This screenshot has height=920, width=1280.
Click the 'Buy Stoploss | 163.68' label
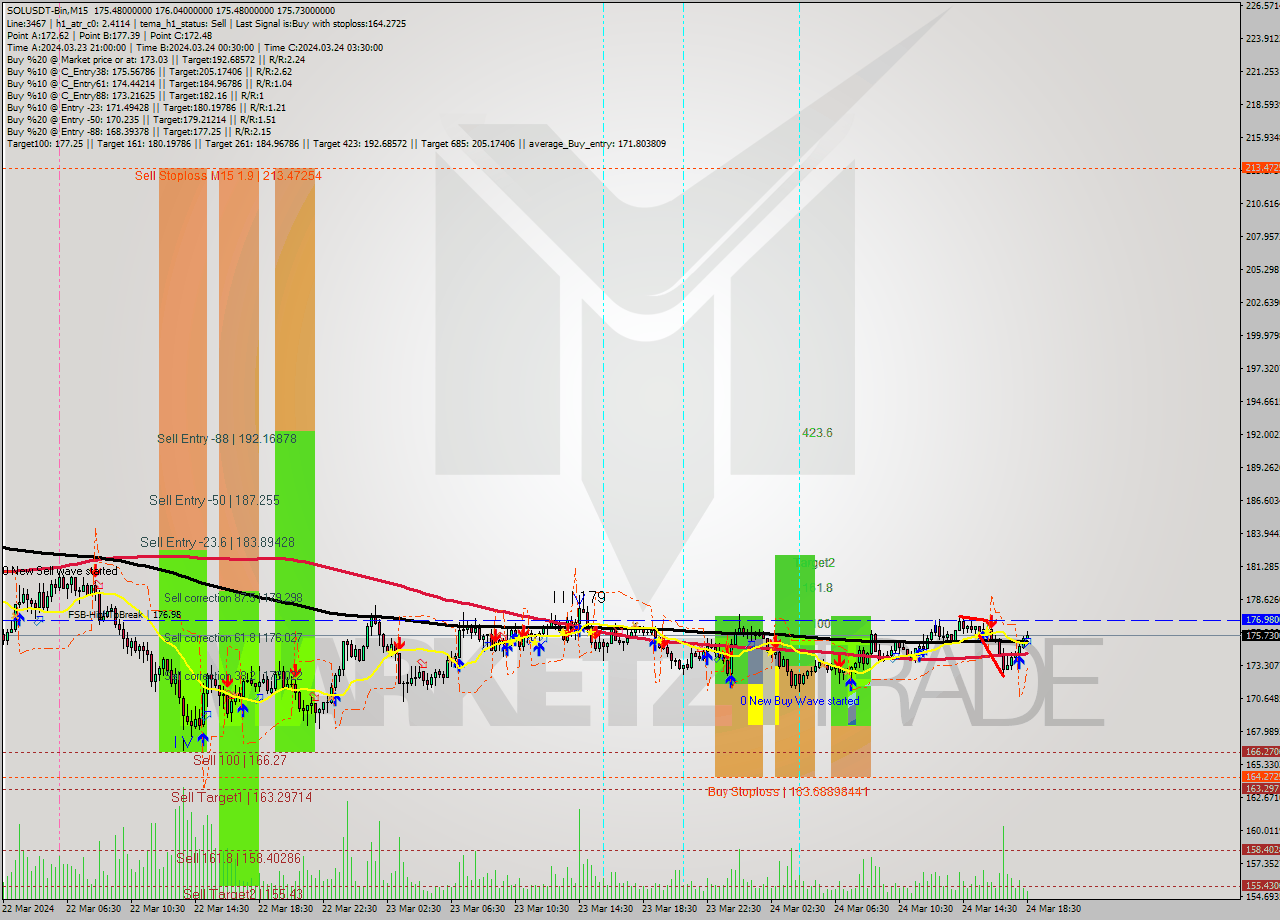click(788, 791)
